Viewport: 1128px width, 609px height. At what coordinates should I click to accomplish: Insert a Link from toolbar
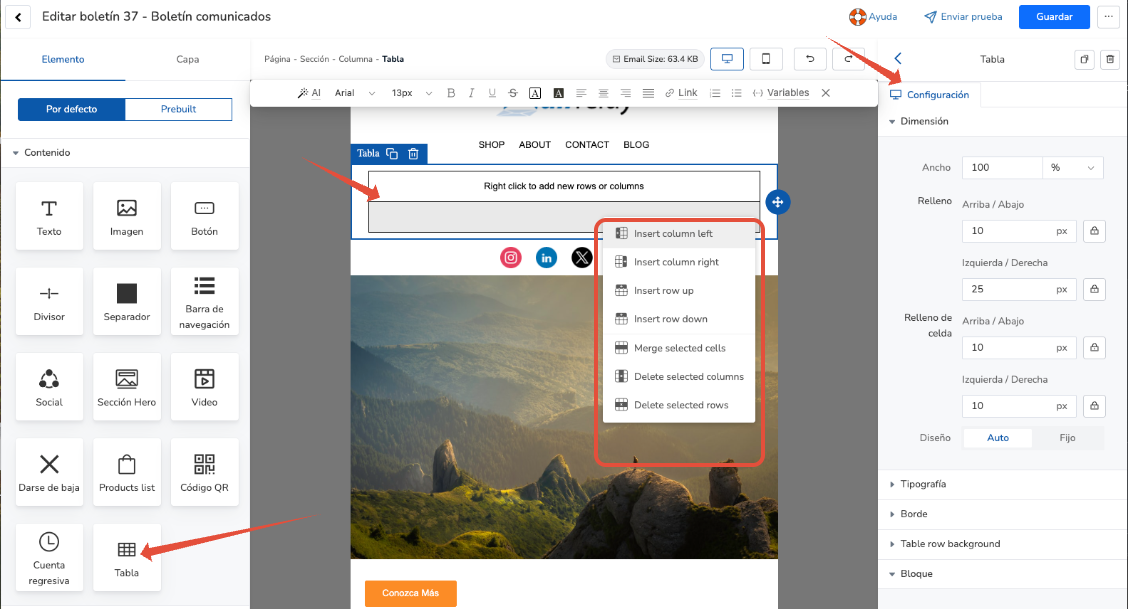click(681, 93)
